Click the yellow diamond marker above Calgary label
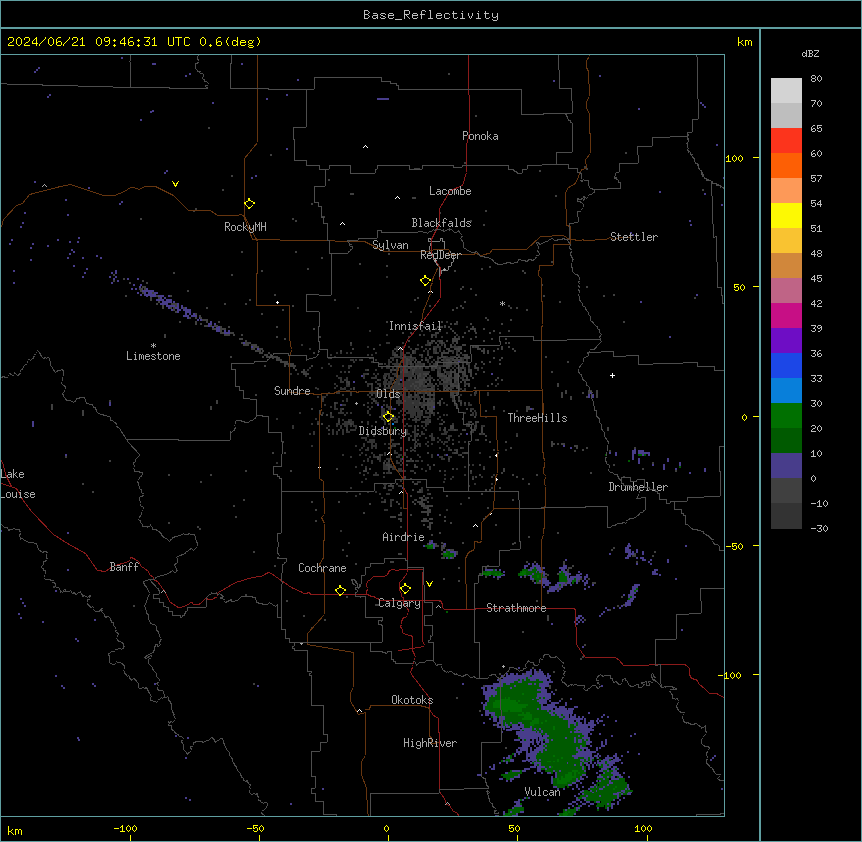The width and height of the screenshot is (862, 842). (x=405, y=589)
